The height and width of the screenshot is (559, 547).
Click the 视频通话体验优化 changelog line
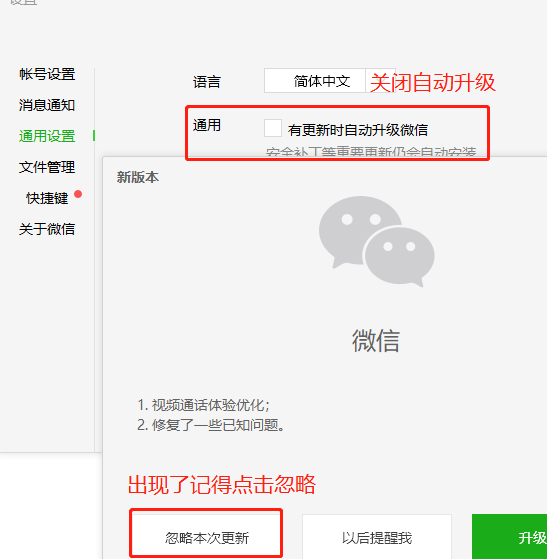tap(203, 405)
